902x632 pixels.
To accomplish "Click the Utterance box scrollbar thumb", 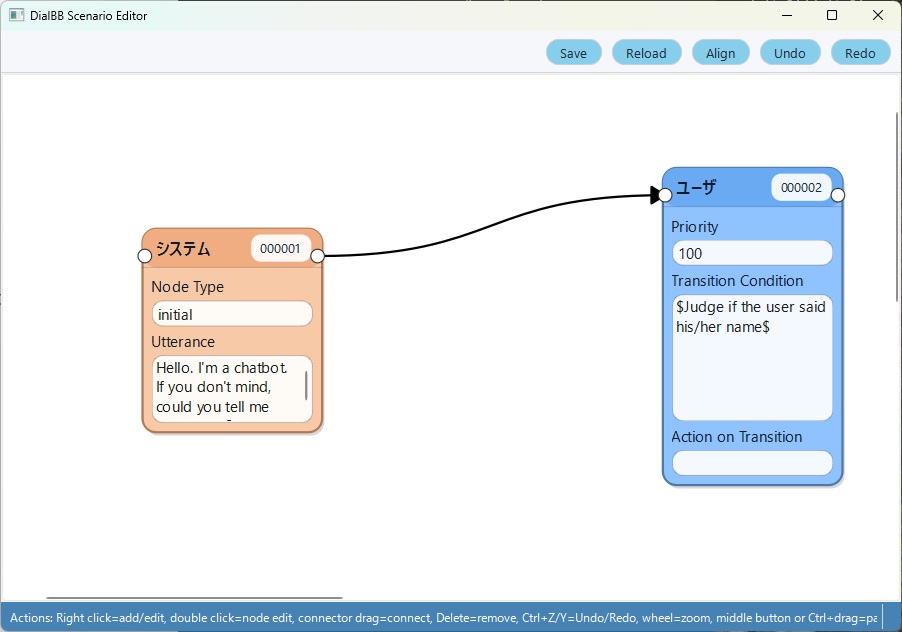I will click(306, 385).
